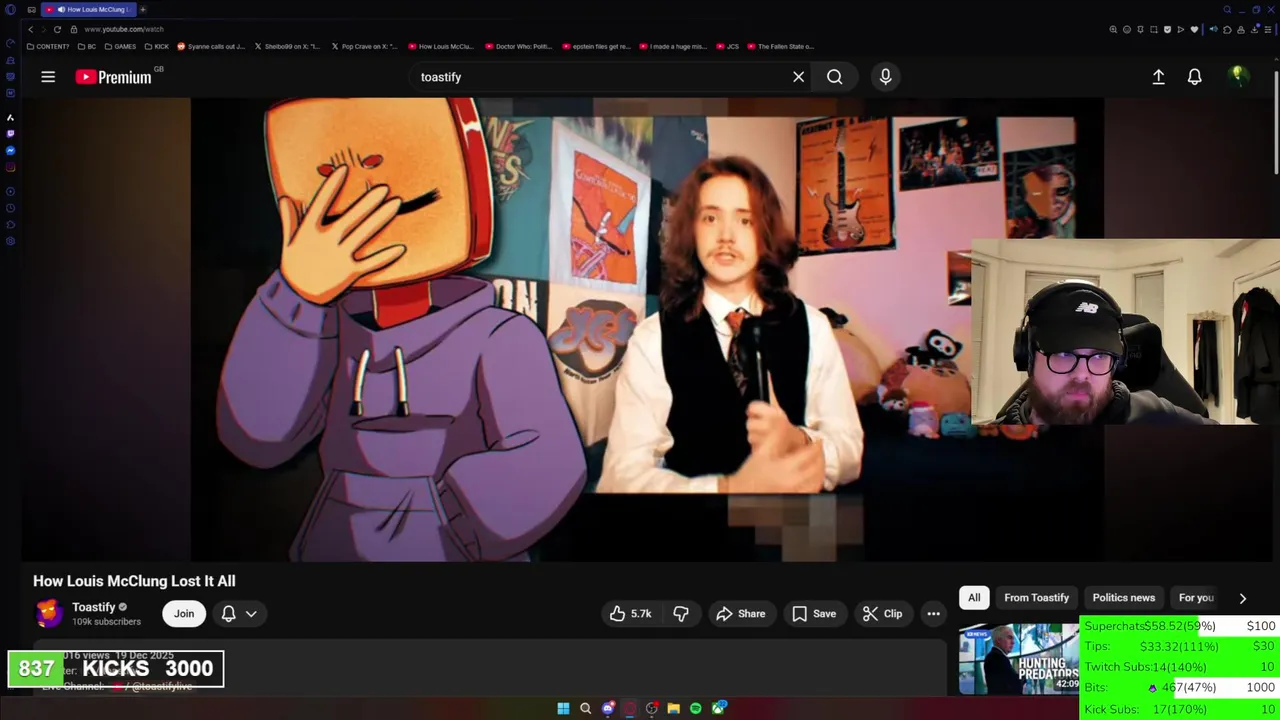Reload the current page
Screen dimensions: 1280x720
pos(57,30)
